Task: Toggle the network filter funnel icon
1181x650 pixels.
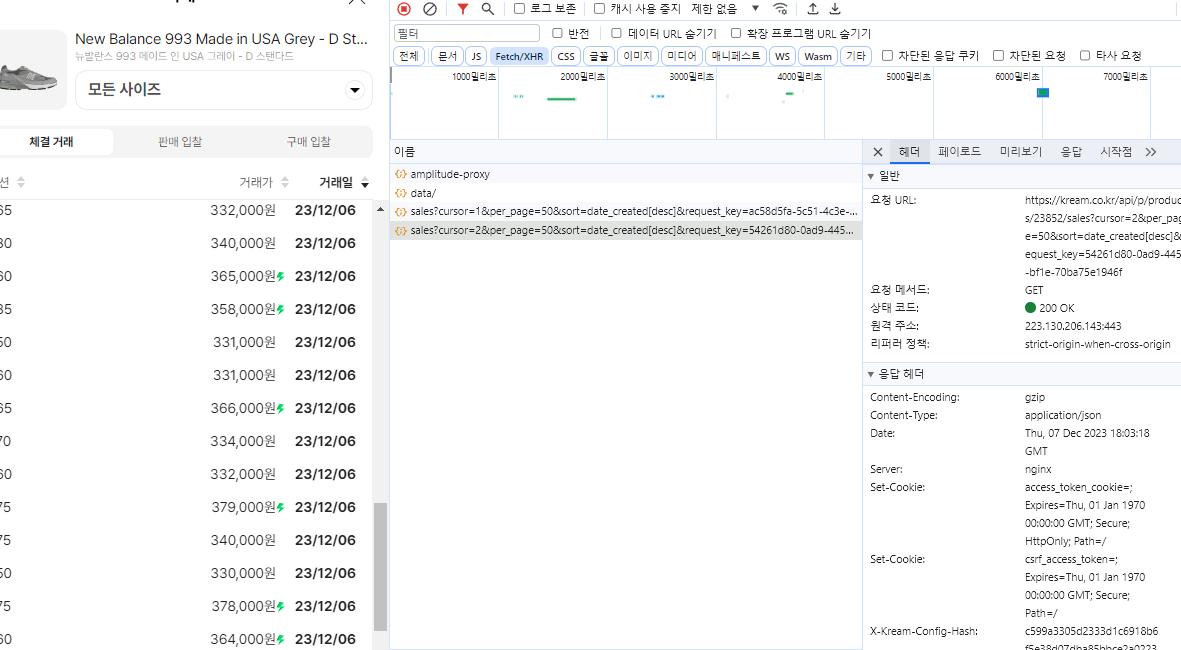Action: 462,9
